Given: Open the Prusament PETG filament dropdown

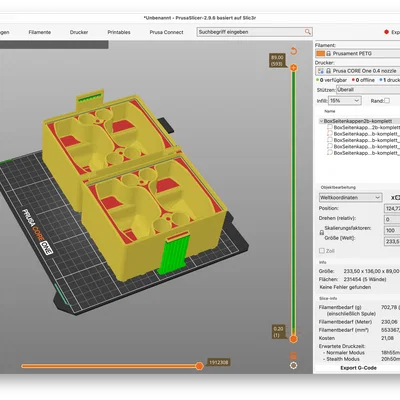Looking at the screenshot, I should 357,53.
